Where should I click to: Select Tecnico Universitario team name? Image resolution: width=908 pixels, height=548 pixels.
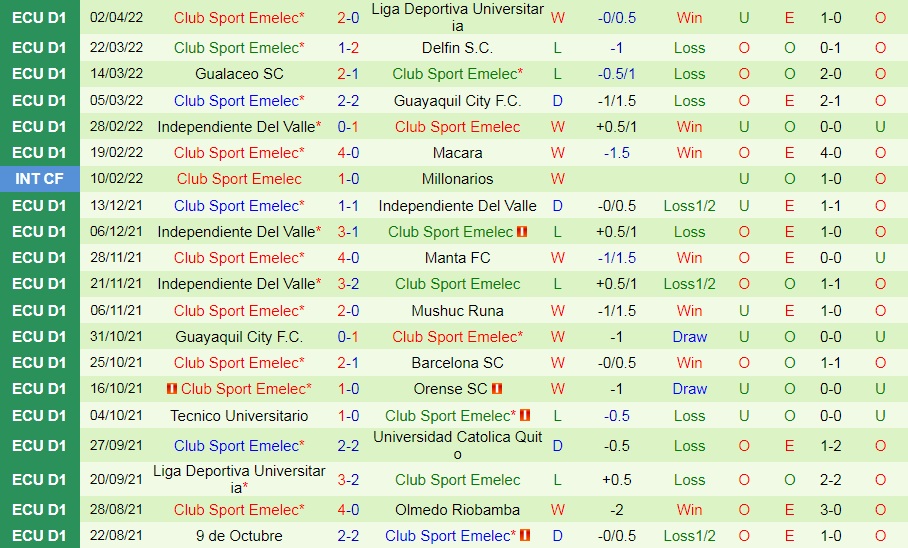tap(239, 416)
